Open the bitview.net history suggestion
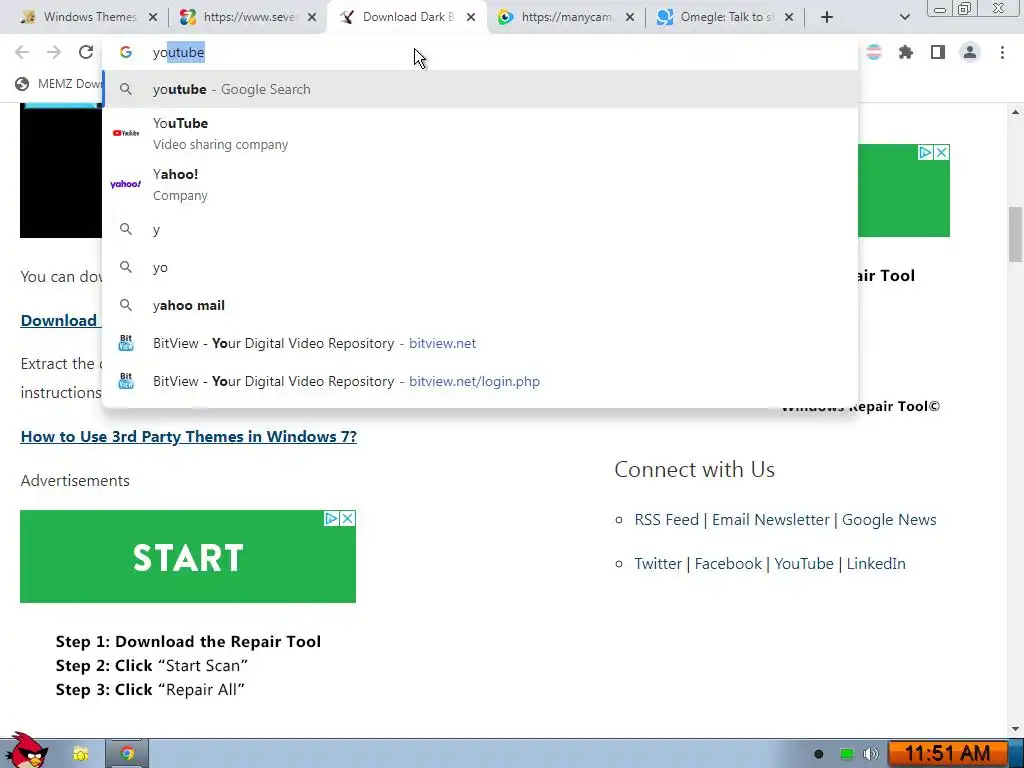This screenshot has height=768, width=1024. (480, 343)
